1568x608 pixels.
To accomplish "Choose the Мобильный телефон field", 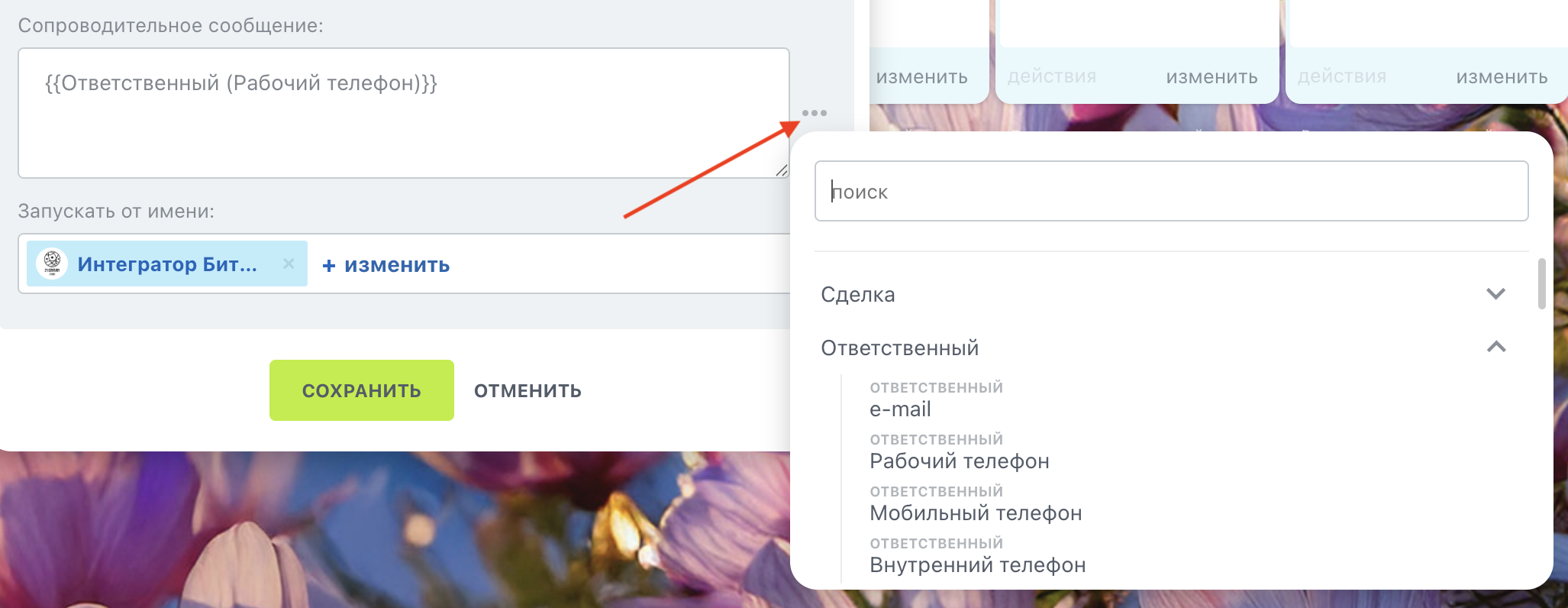I will [x=976, y=504].
